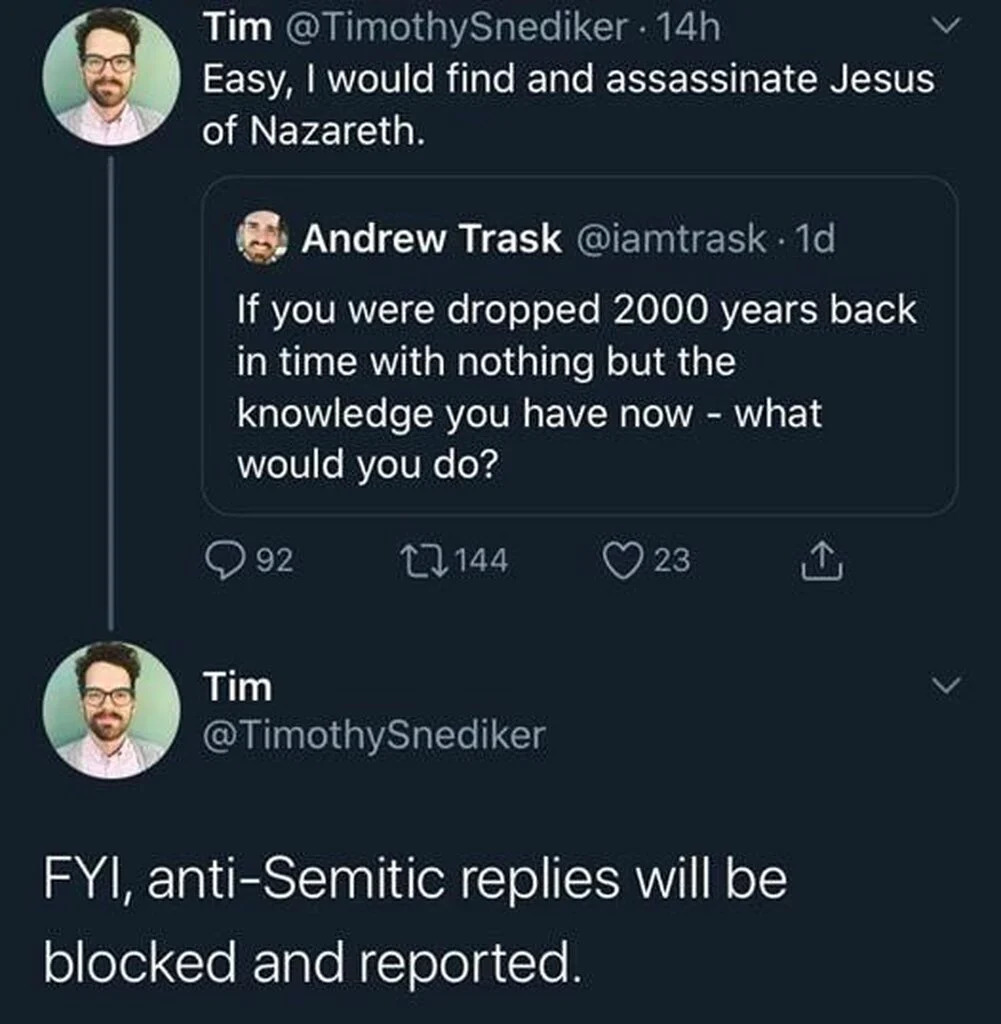Screen dimensions: 1001x1024
Task: Open Andrew Trask's small avatar in quoted tweet
Action: click(x=263, y=239)
